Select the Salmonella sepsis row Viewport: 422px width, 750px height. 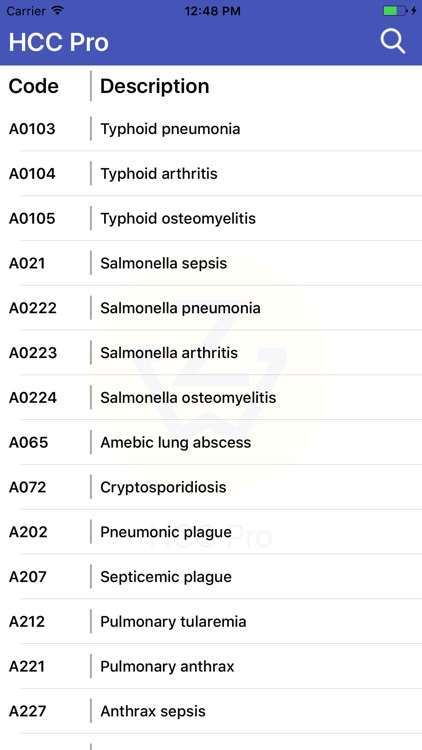coord(211,263)
